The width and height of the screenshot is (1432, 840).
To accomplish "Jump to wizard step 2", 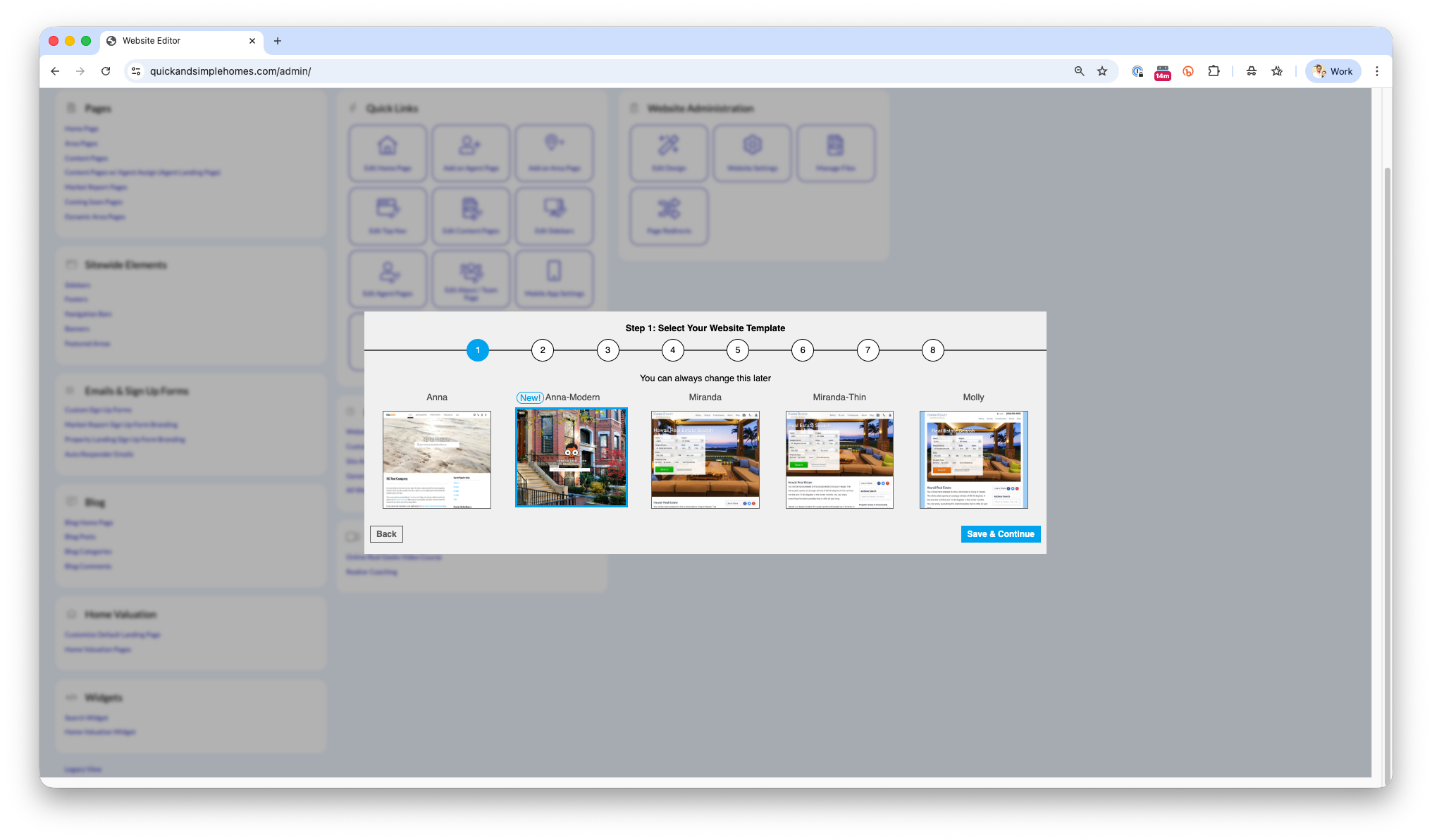I will [x=543, y=350].
